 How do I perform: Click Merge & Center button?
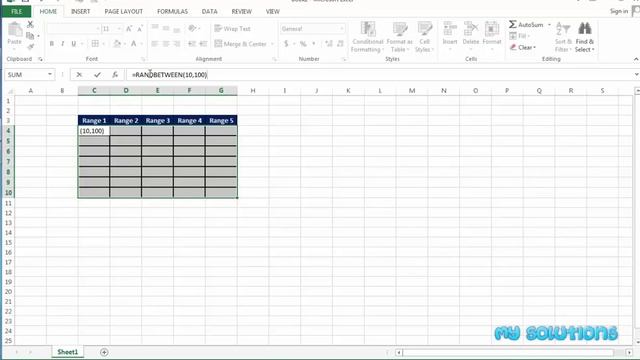pos(240,44)
